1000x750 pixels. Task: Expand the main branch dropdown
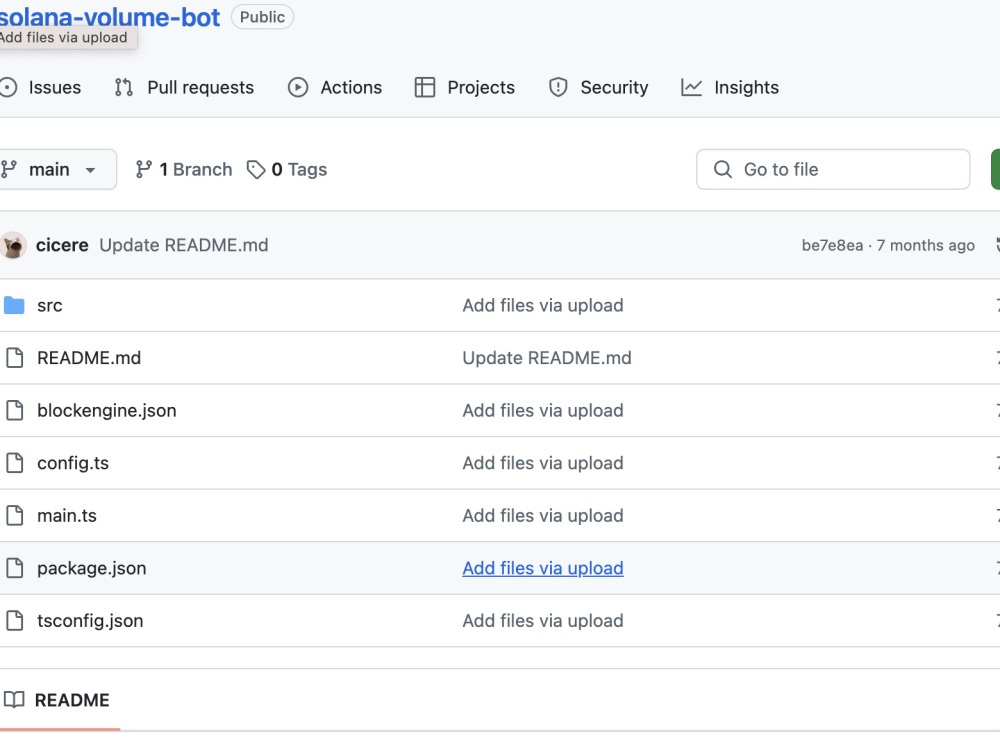(57, 170)
